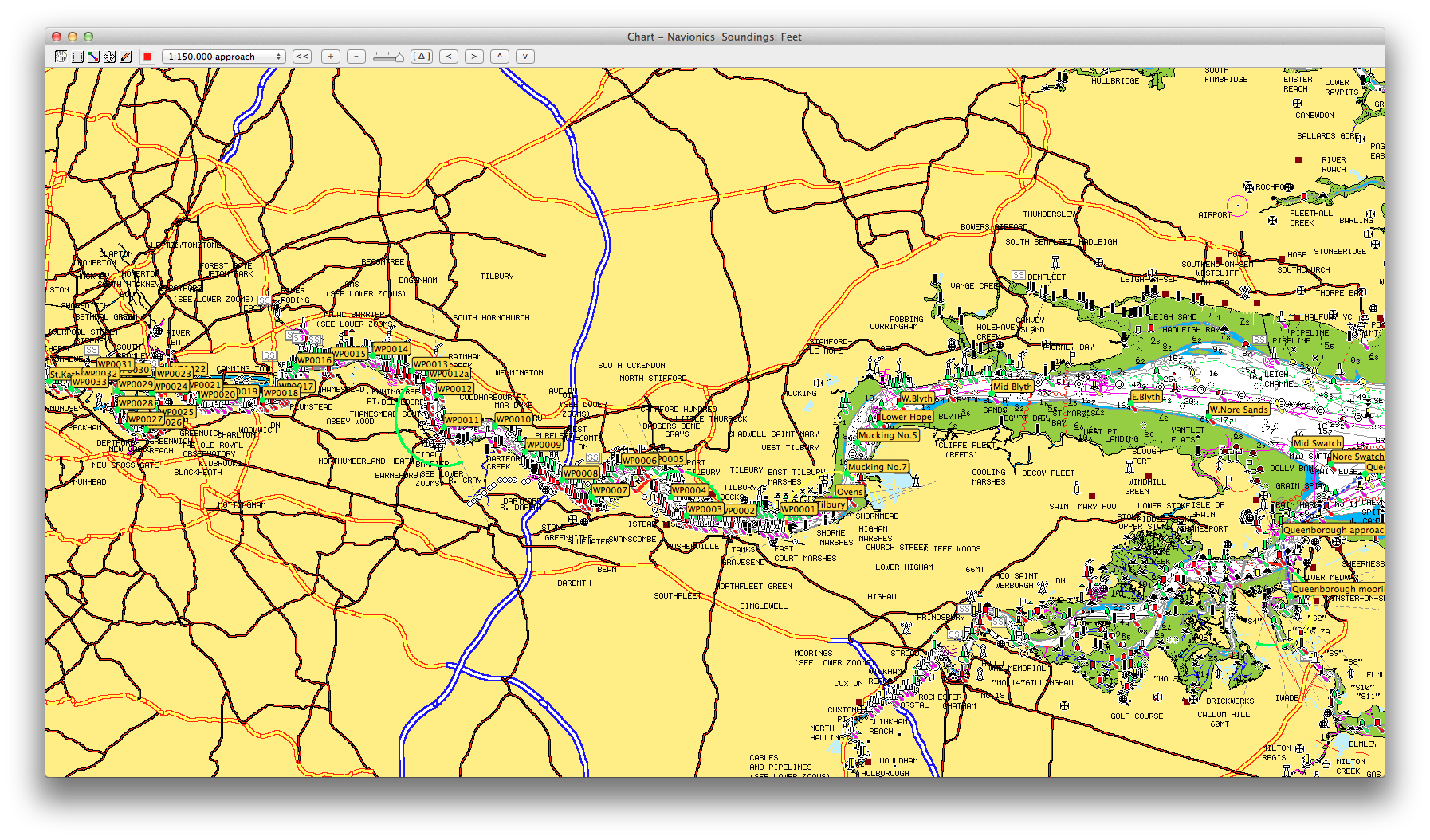Image resolution: width=1430 pixels, height=840 pixels.
Task: Zoom out with the minus button
Action: click(x=356, y=57)
